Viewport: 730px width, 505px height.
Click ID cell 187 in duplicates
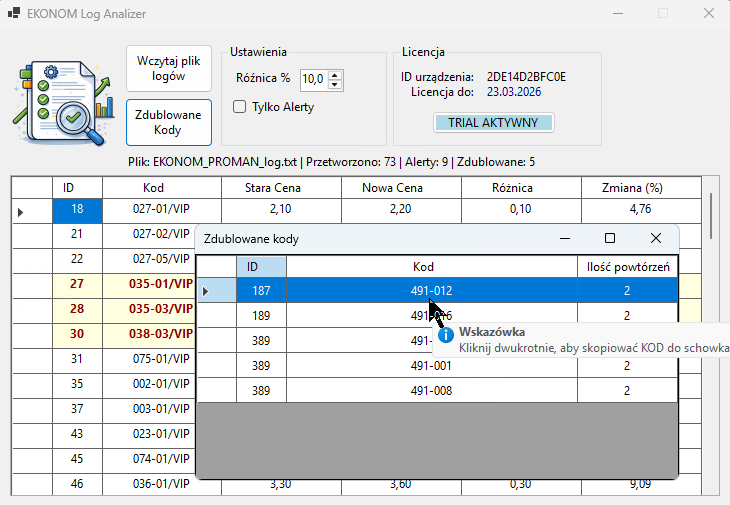pos(261,291)
